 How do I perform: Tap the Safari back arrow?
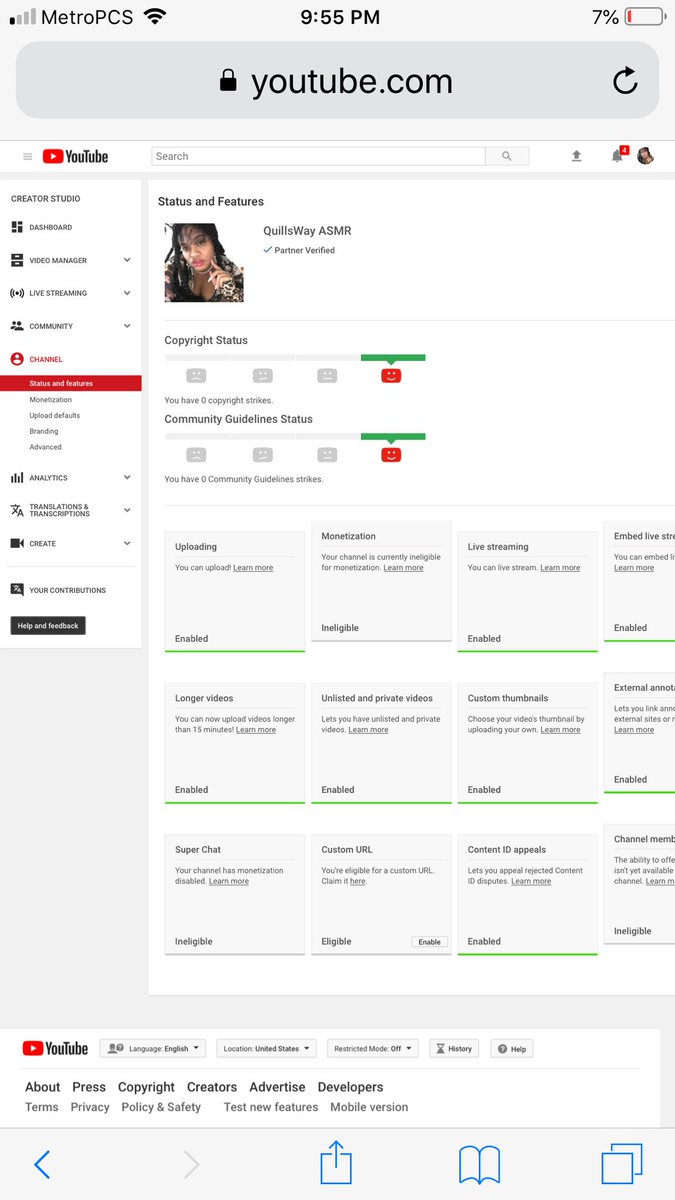coord(41,1164)
